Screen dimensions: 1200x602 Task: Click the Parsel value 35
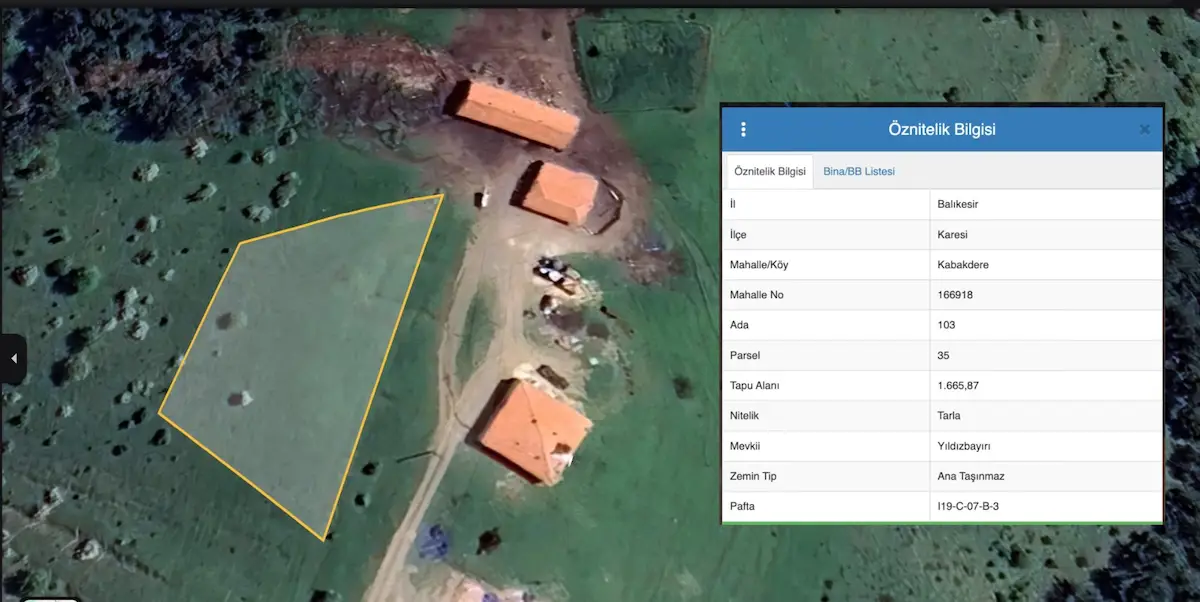pyautogui.click(x=943, y=355)
